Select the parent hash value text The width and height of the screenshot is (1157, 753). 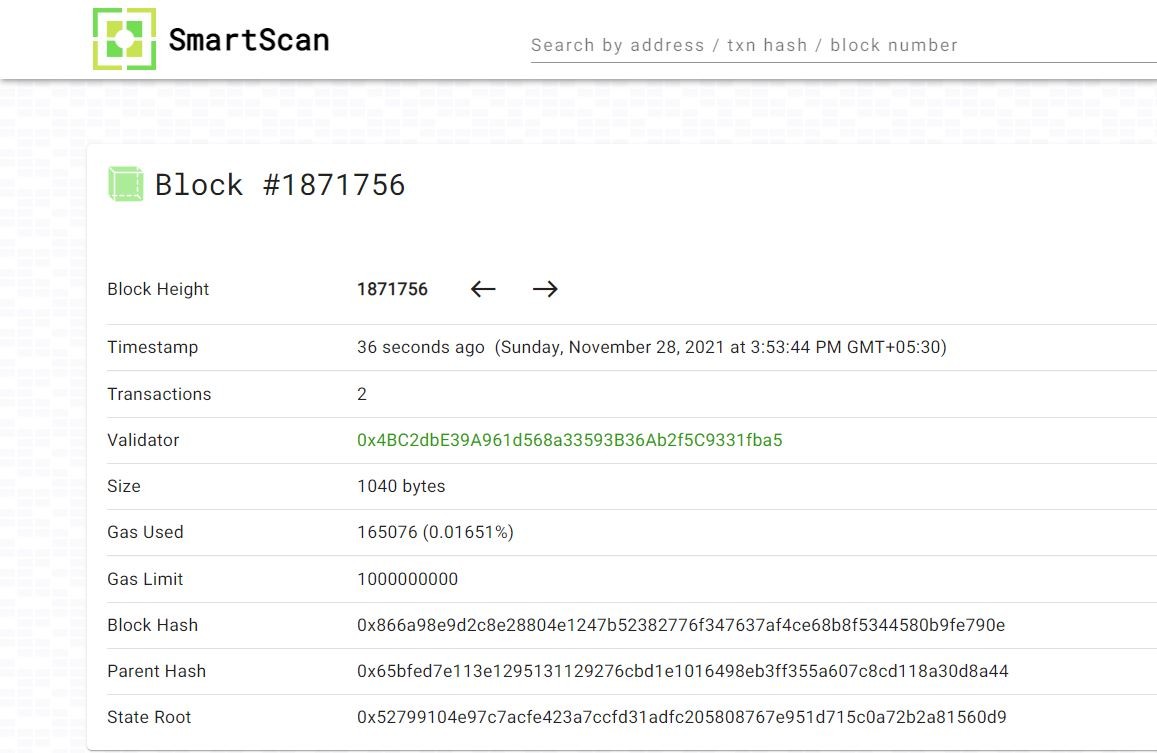point(683,671)
